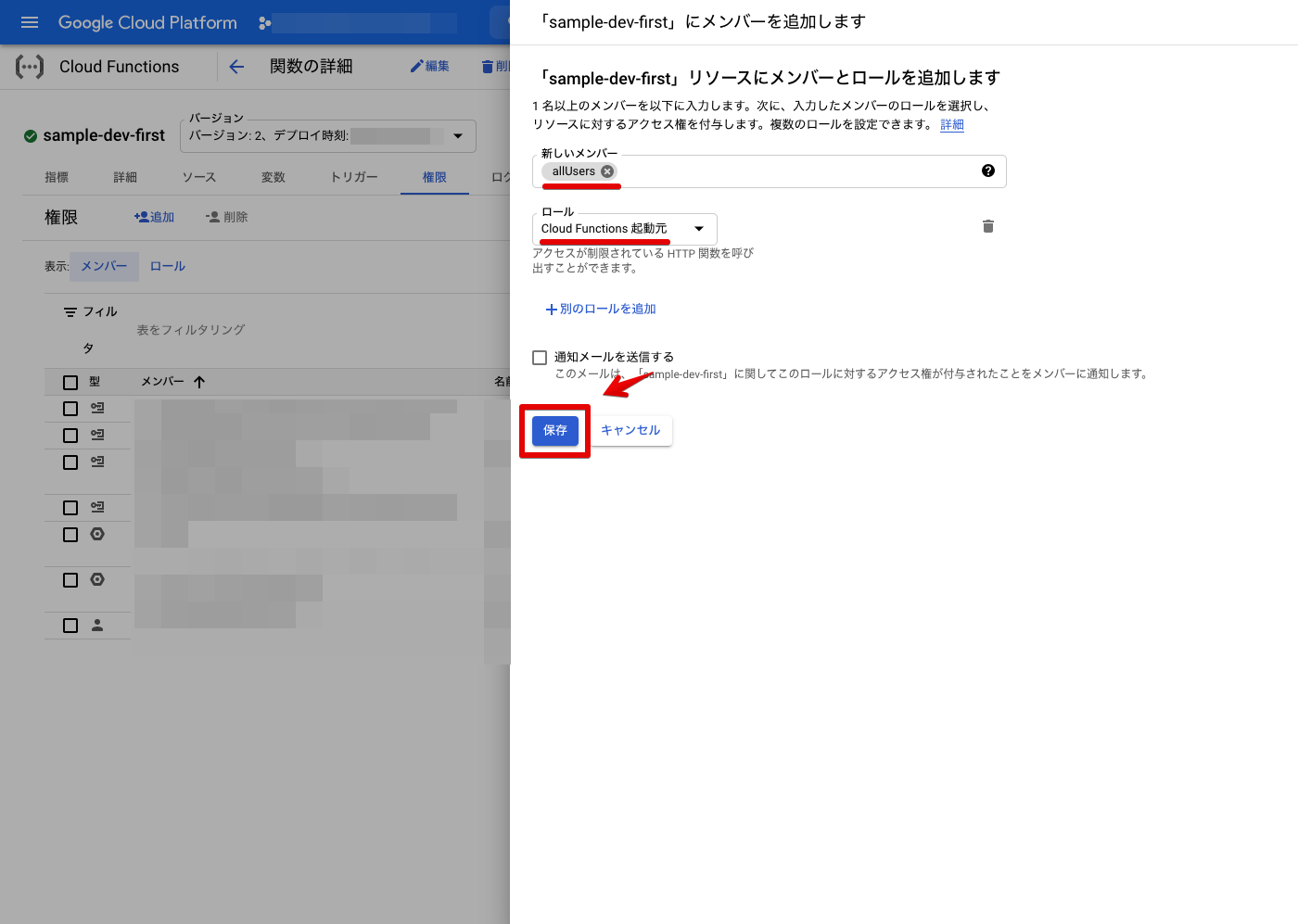Check the first member row checkbox
Screen dimensions: 1298x924
(70, 409)
